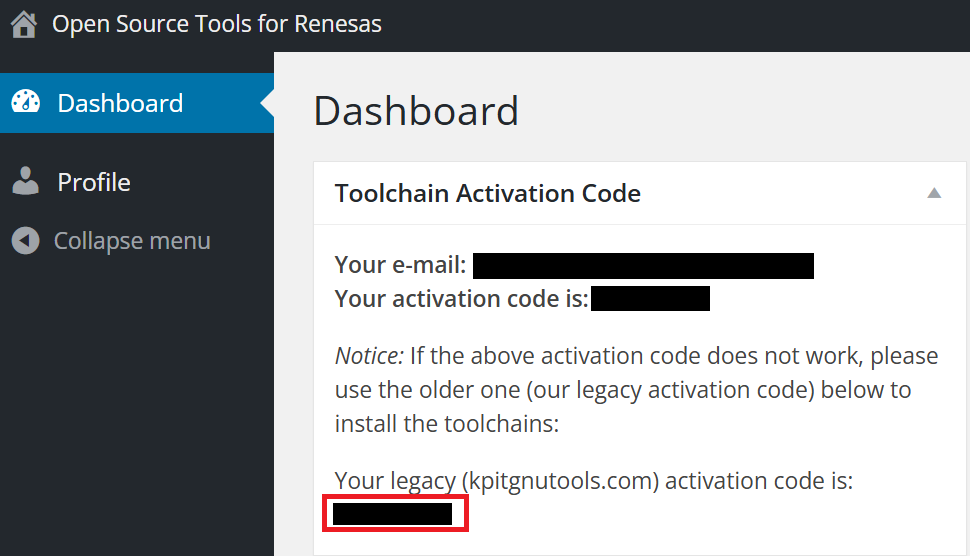
Task: Click the Dashboard page heading
Action: (416, 111)
